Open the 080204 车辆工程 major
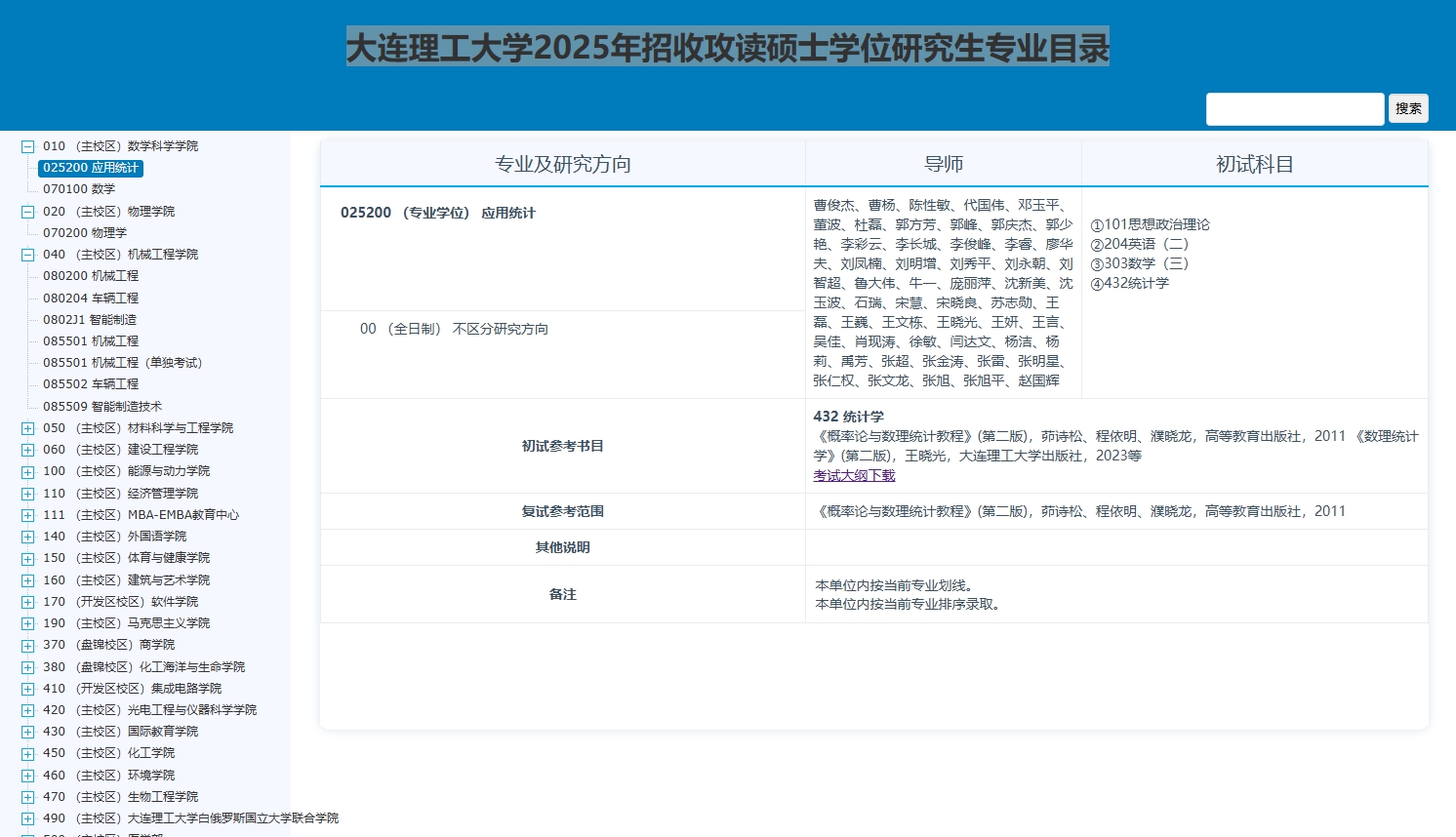 91,299
